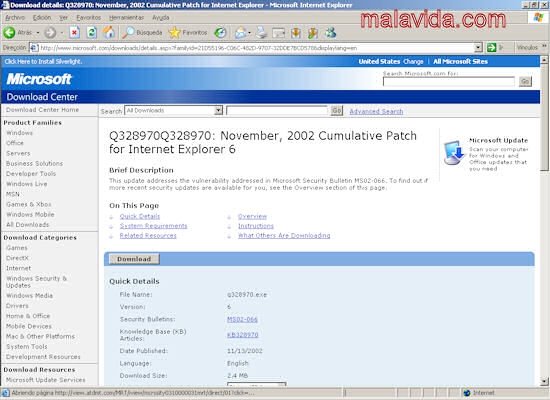Open the Búsqueda search pane
Image resolution: width=550 pixels, height=400 pixels.
[x=142, y=33]
